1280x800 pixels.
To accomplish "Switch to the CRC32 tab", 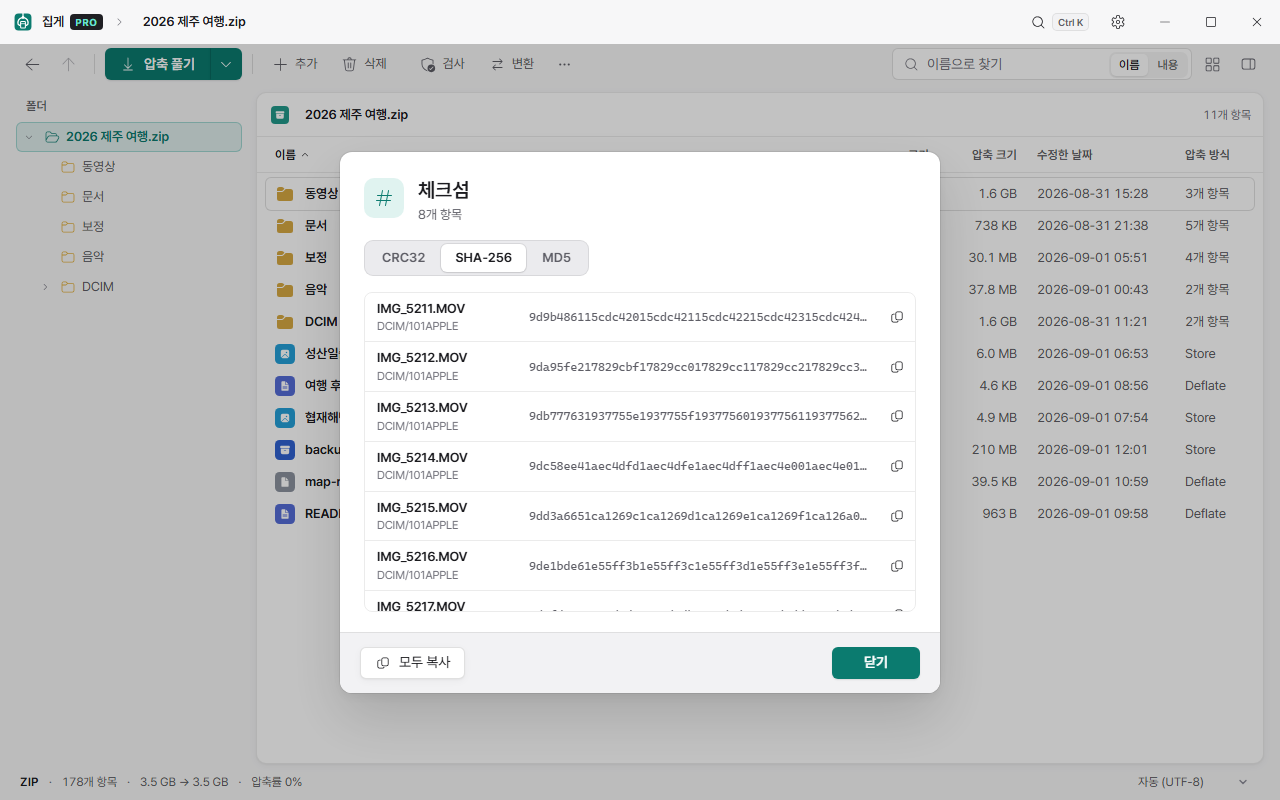I will coord(403,258).
